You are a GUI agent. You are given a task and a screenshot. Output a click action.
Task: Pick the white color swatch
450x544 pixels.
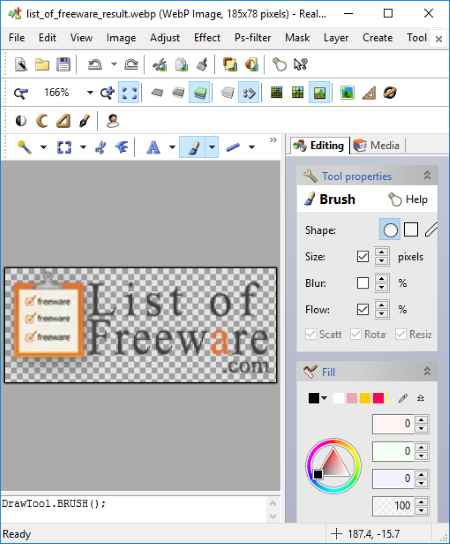[x=338, y=398]
